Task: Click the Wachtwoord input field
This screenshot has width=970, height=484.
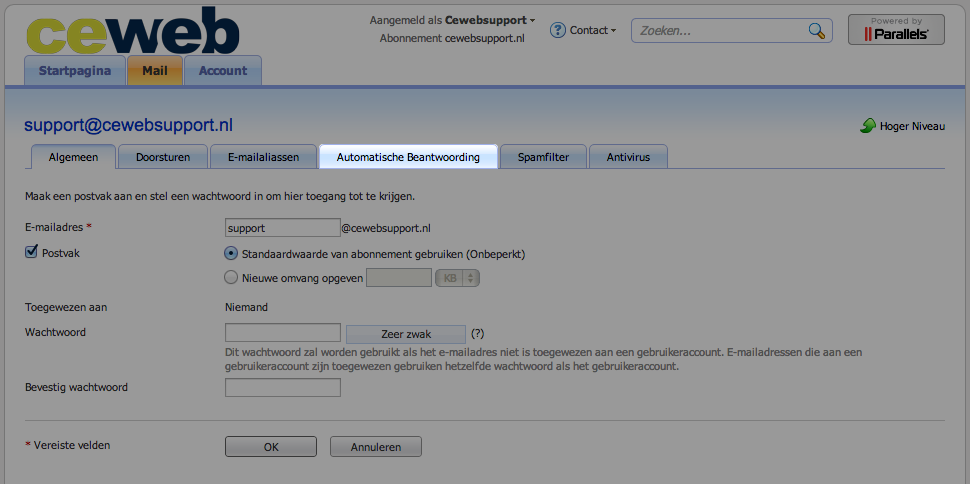Action: (x=283, y=333)
